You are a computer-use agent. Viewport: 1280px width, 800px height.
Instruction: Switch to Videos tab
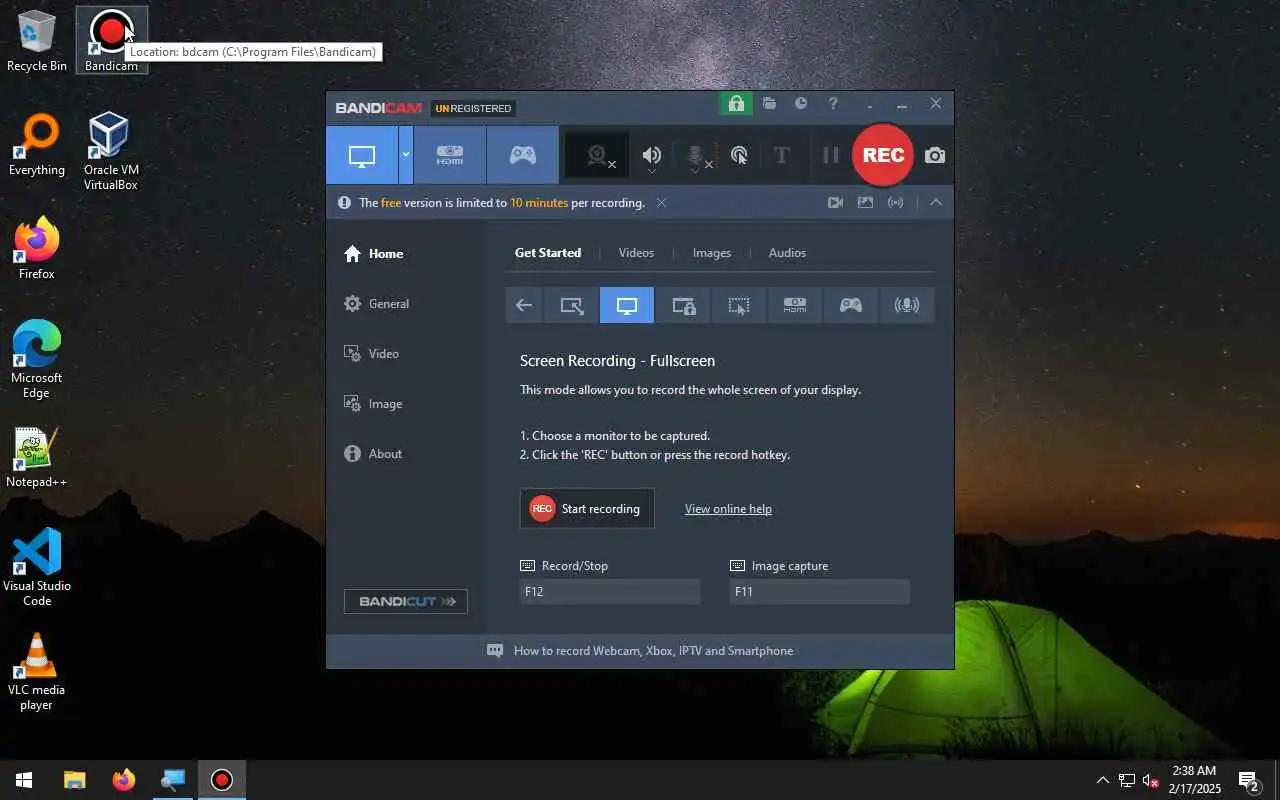pyautogui.click(x=636, y=253)
